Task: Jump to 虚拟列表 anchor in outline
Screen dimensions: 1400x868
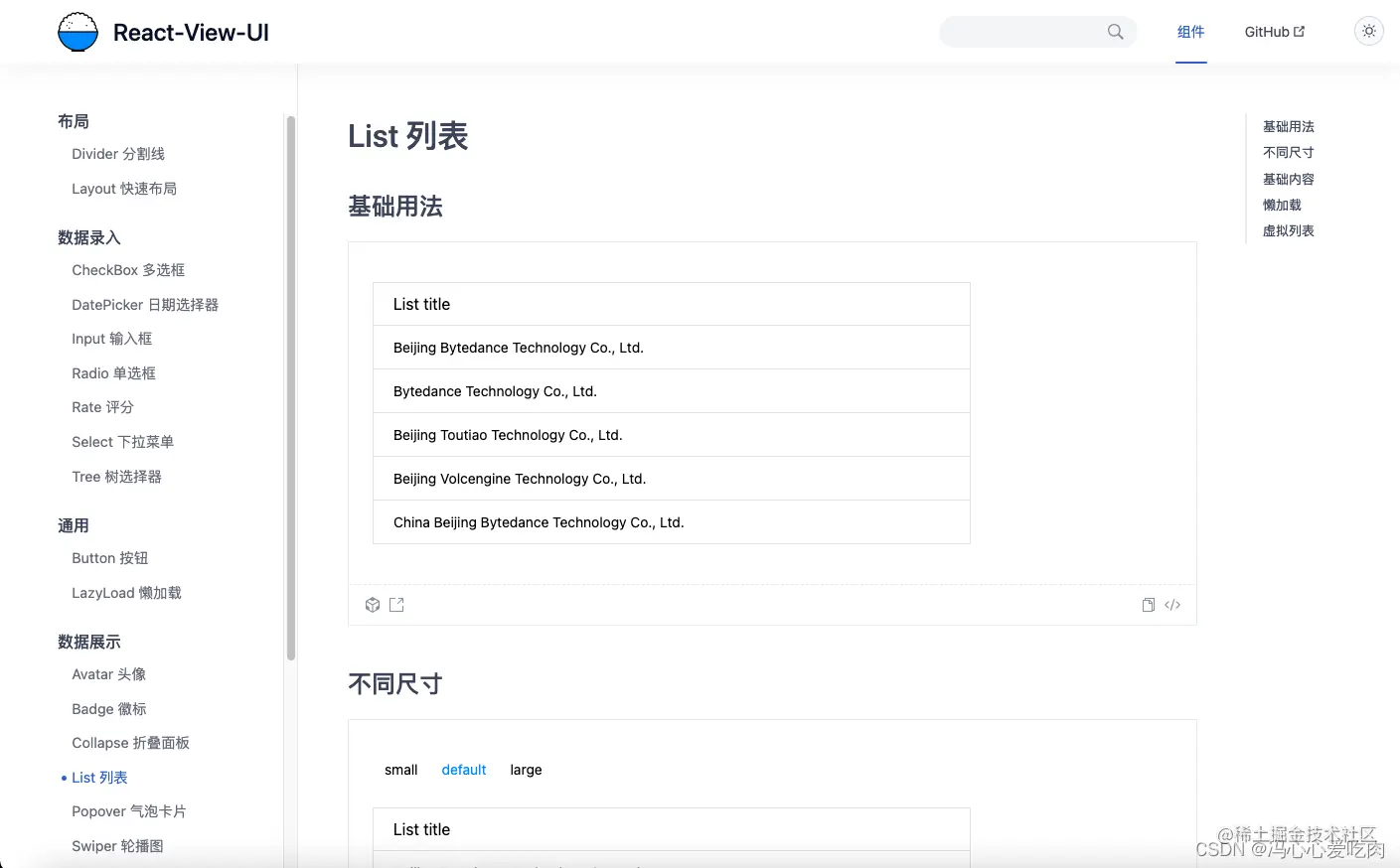Action: click(1288, 230)
